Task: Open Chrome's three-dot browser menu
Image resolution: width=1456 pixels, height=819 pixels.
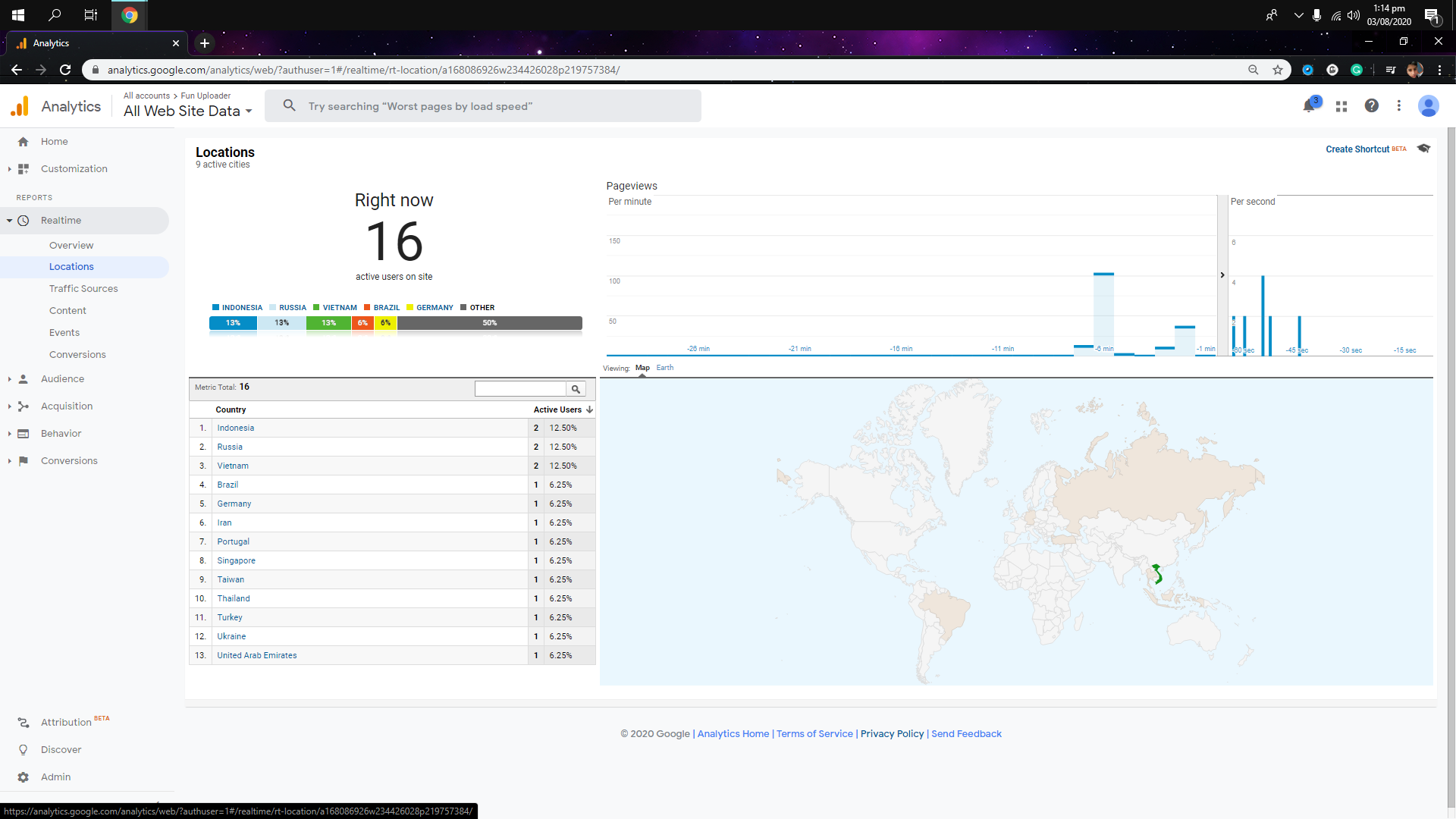Action: coord(1439,69)
